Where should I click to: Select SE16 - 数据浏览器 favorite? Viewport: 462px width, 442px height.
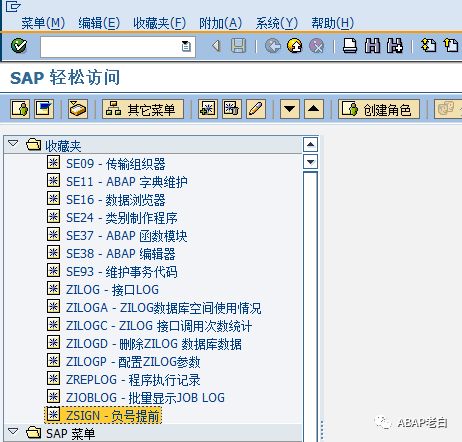(116, 200)
